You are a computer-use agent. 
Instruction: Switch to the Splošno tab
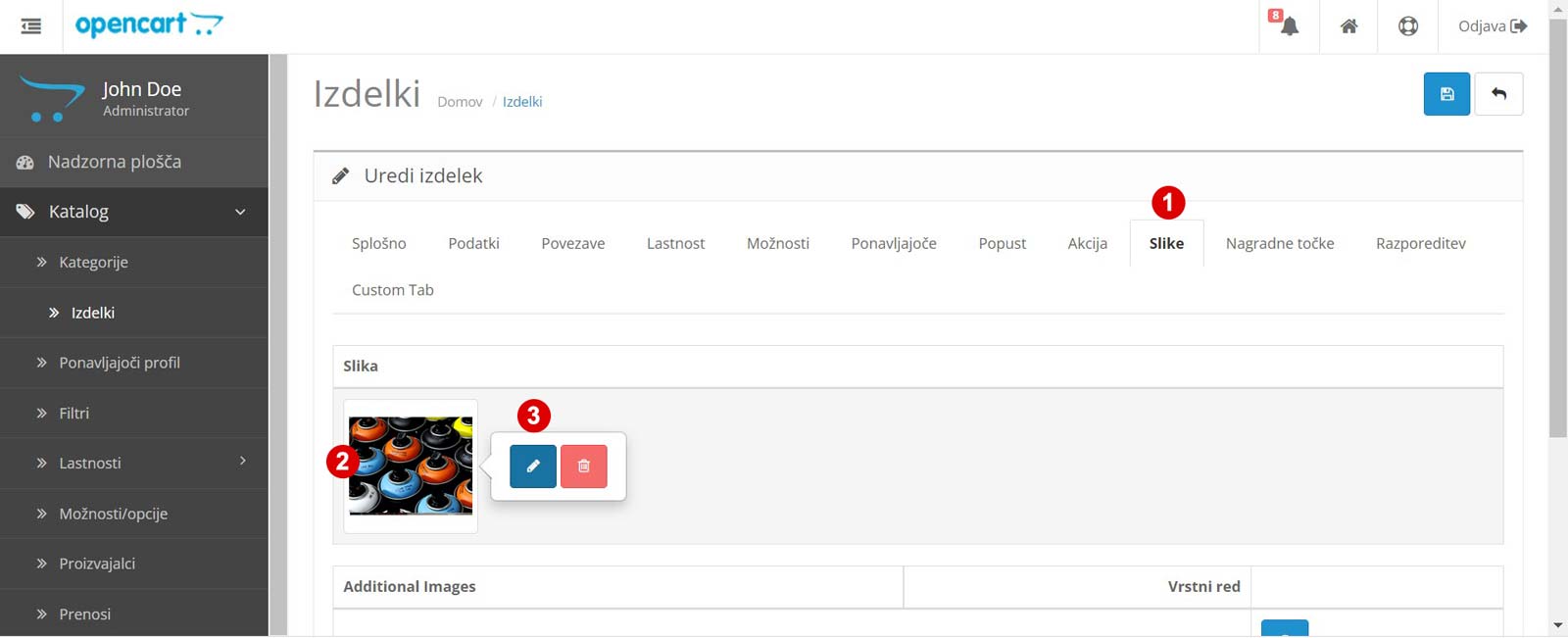click(378, 243)
